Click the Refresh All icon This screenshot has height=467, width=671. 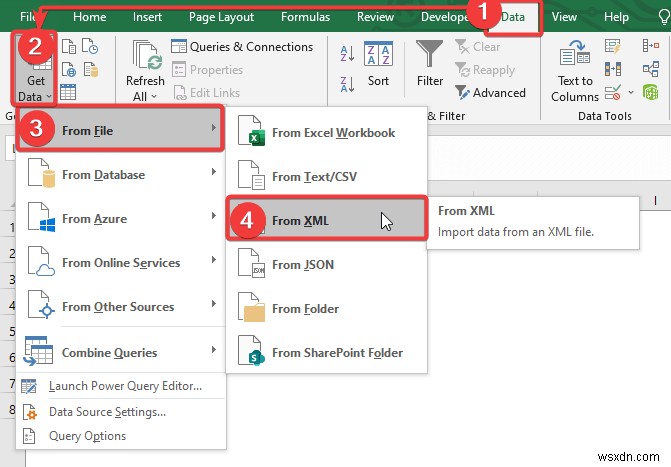click(x=147, y=55)
